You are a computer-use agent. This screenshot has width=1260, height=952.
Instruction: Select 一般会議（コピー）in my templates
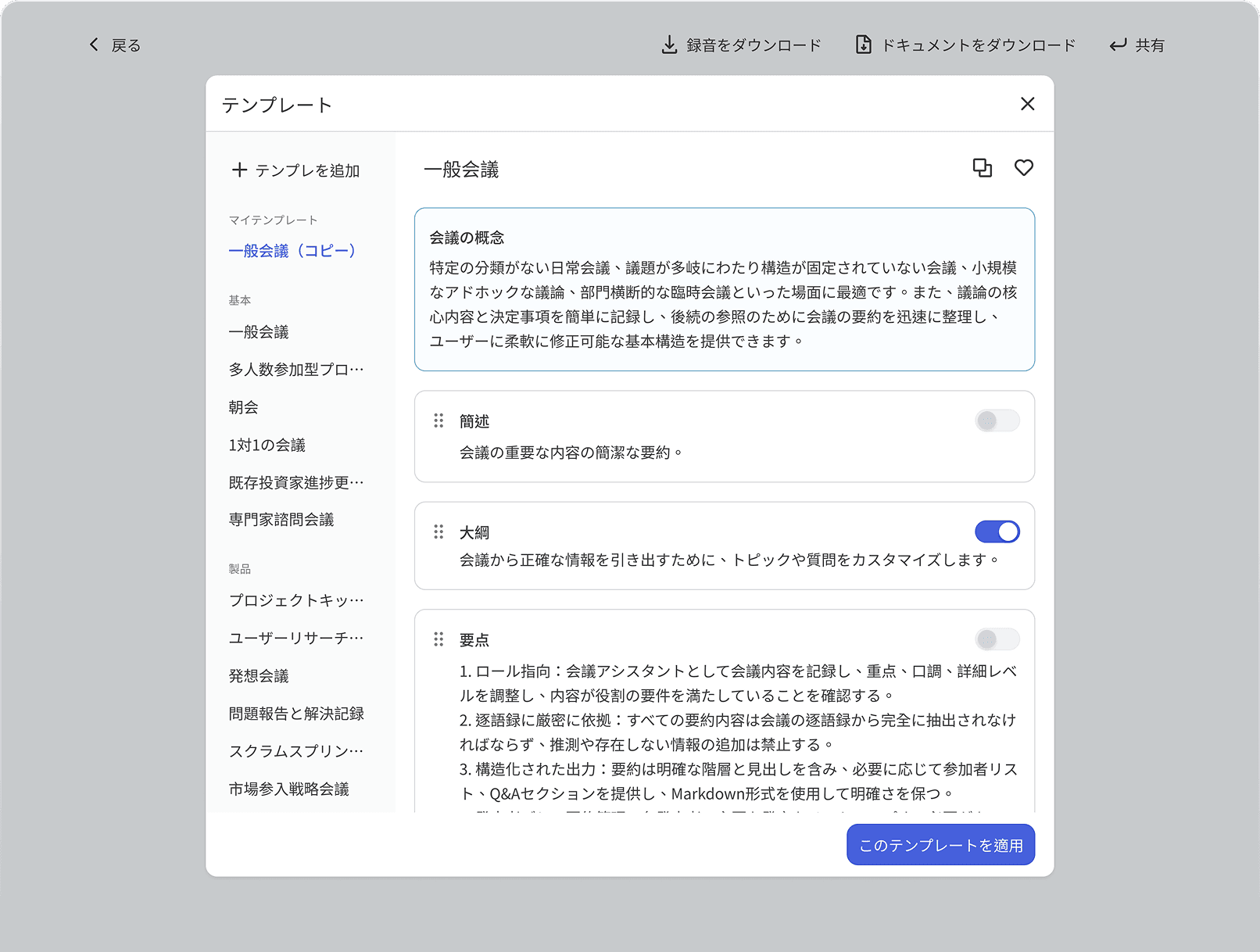pyautogui.click(x=292, y=251)
